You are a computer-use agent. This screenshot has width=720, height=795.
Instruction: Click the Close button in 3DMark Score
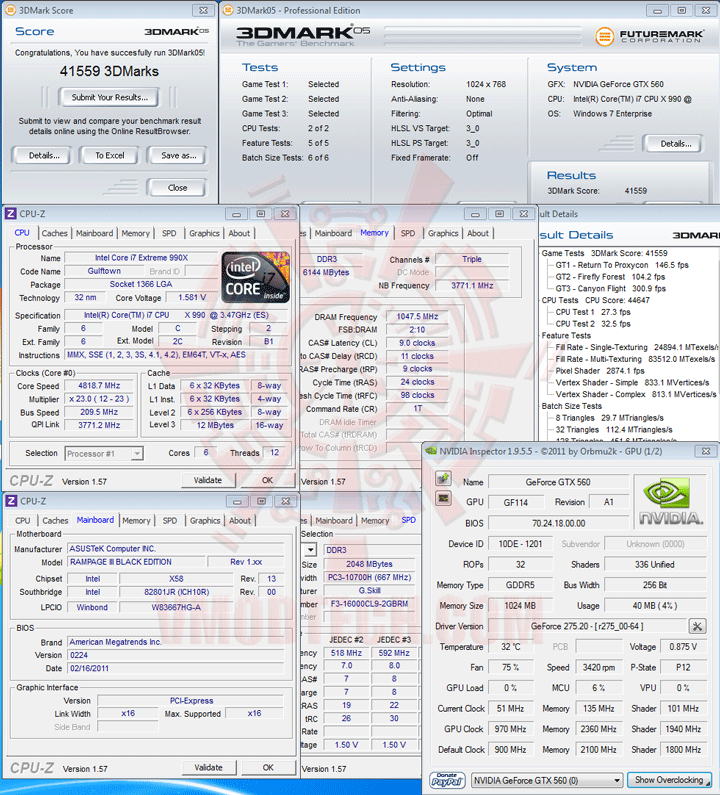(x=177, y=188)
